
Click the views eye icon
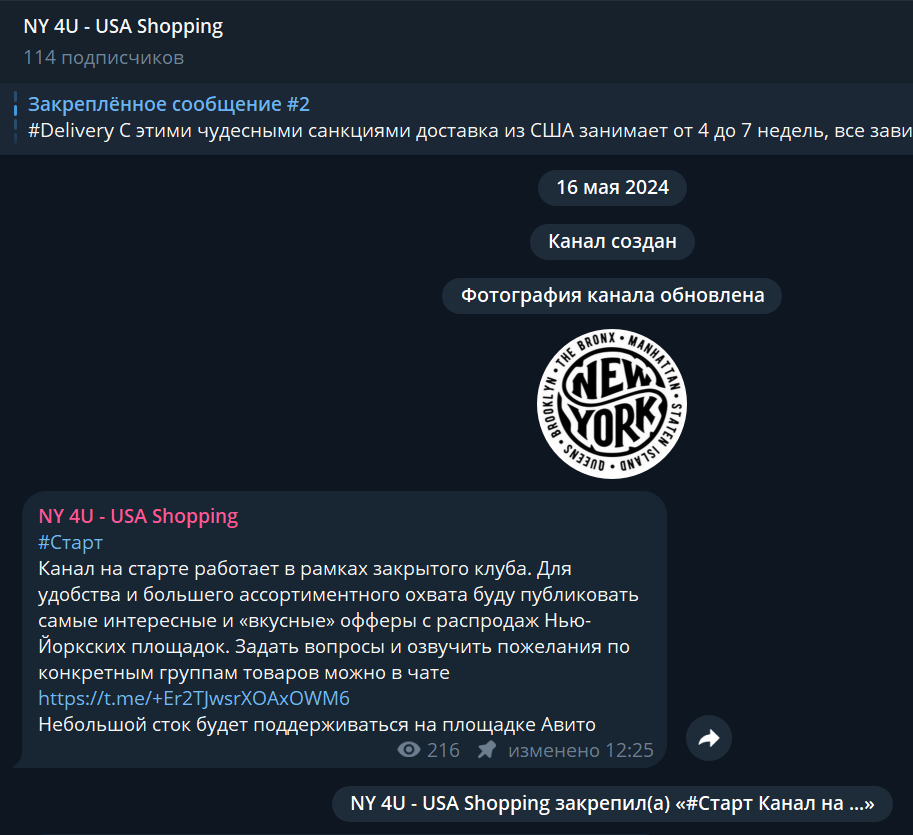pos(409,750)
